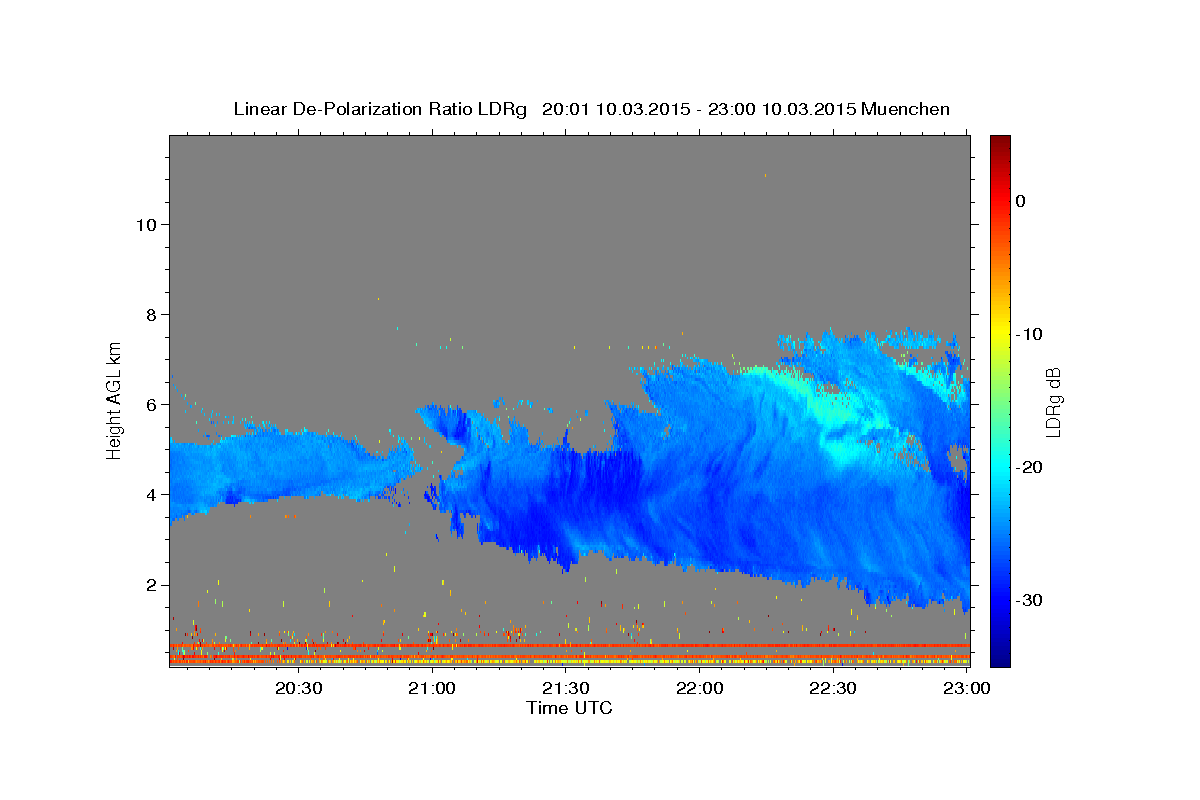This screenshot has width=1200, height=800.
Task: Click the dark red top of the colorbar
Action: click(x=1000, y=145)
